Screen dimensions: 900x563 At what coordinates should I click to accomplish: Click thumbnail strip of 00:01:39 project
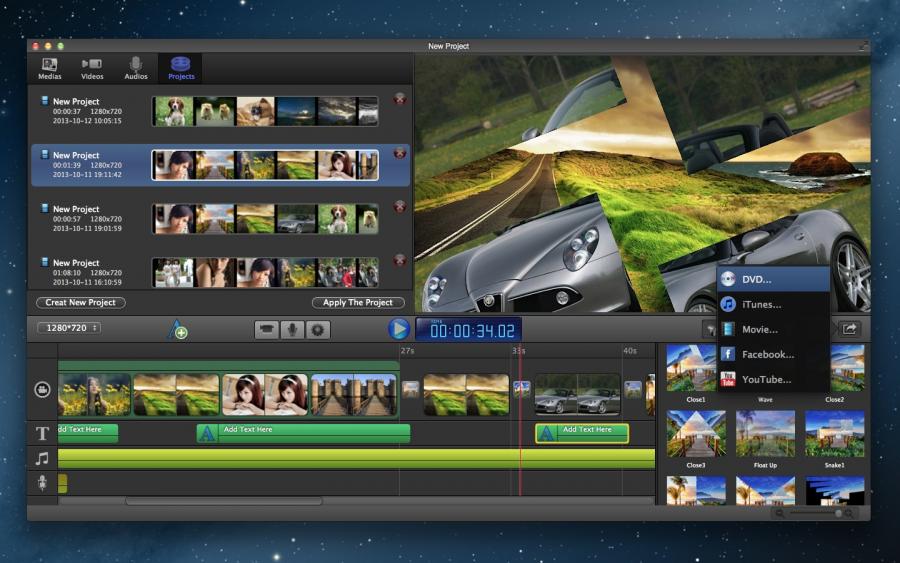[265, 165]
